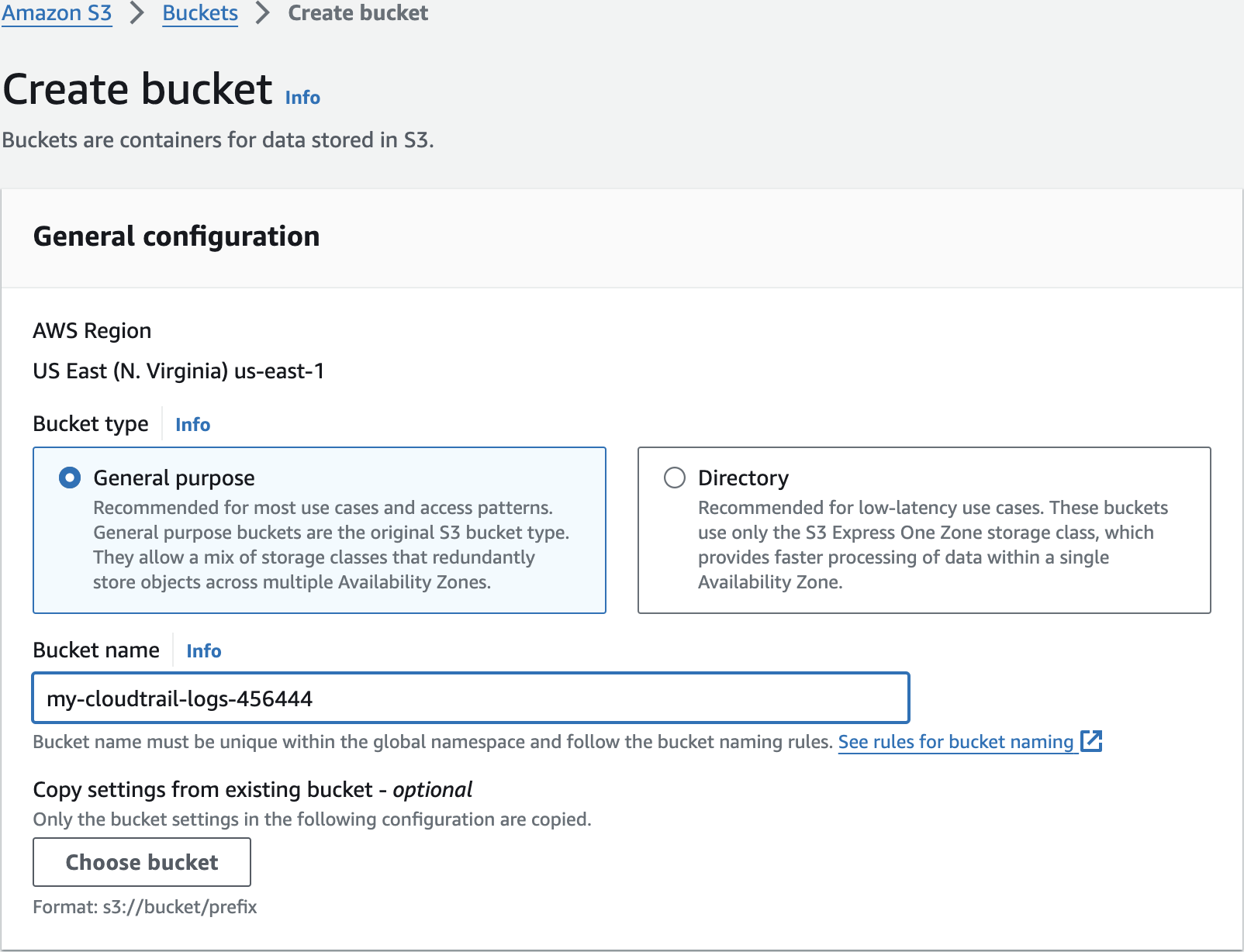The image size is (1244, 952).
Task: Select the Directory bucket type radio
Action: coord(675,478)
